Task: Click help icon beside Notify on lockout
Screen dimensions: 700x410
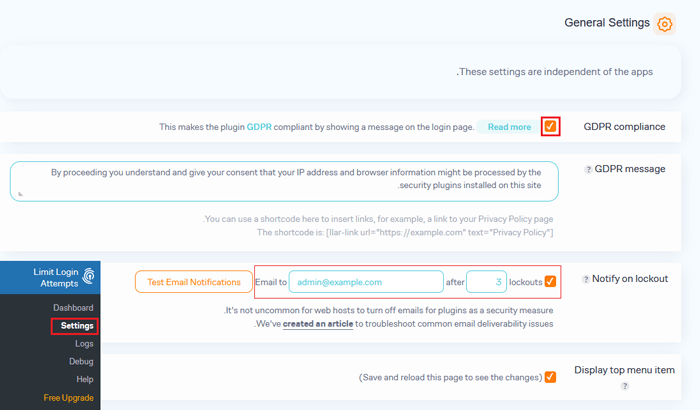Action: (x=586, y=279)
